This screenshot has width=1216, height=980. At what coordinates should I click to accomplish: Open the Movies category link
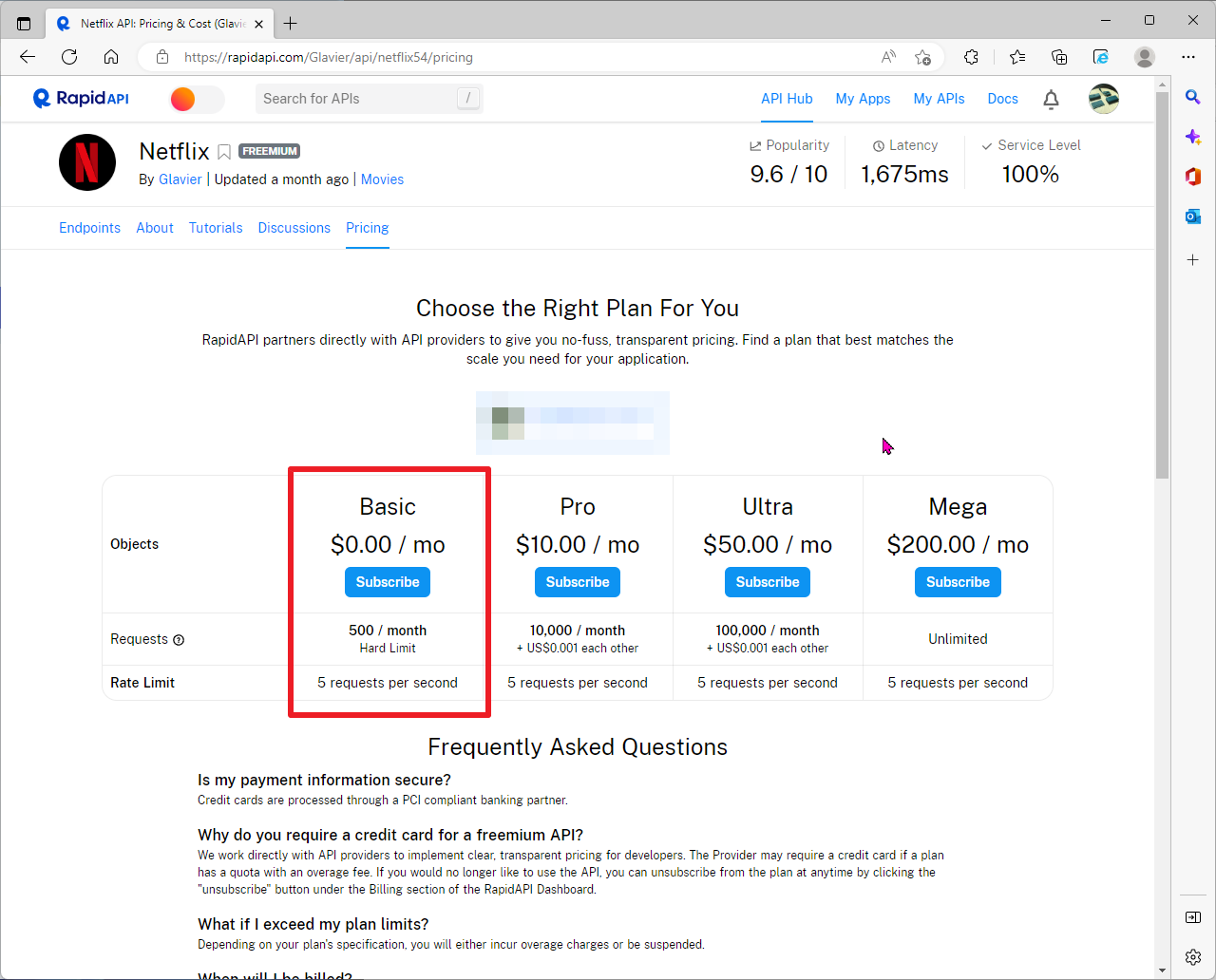[382, 179]
